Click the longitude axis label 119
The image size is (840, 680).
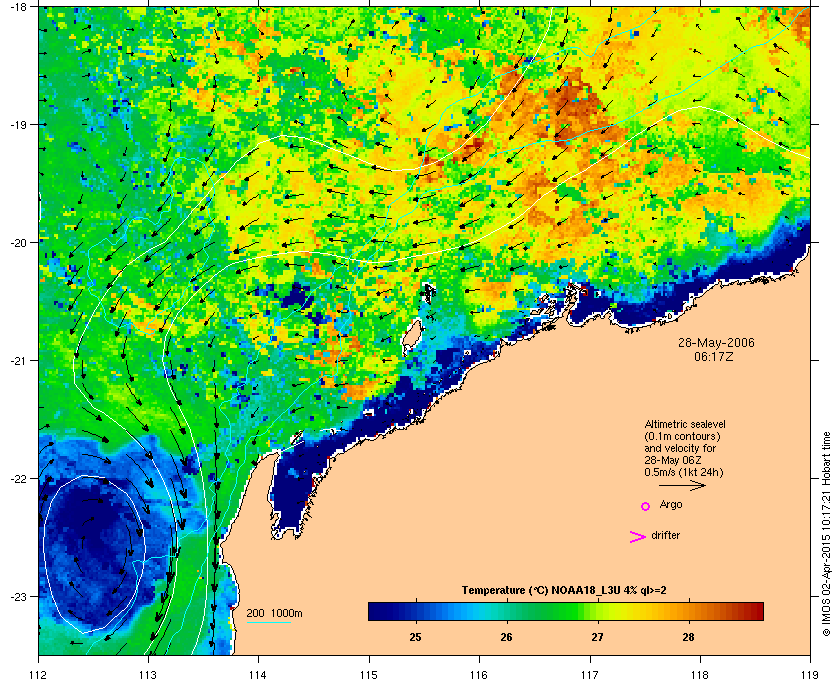pos(810,675)
